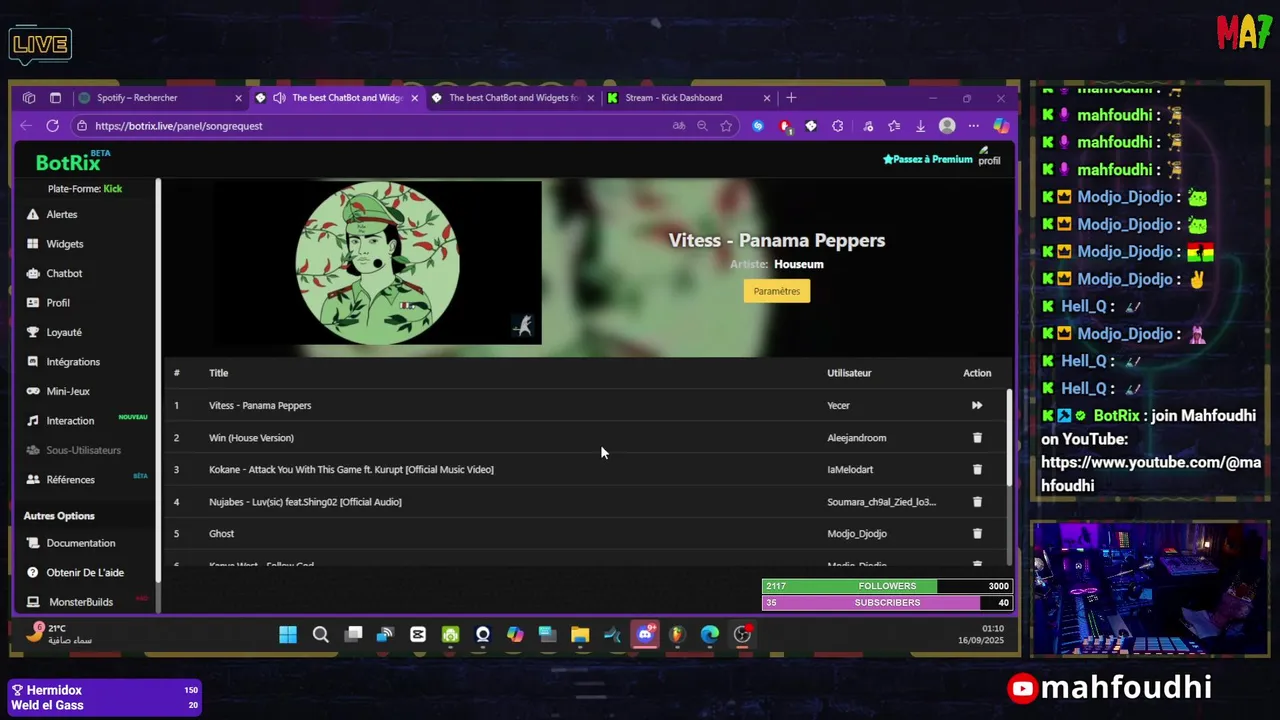The width and height of the screenshot is (1280, 720).
Task: Open a new browser tab
Action: [x=791, y=98]
